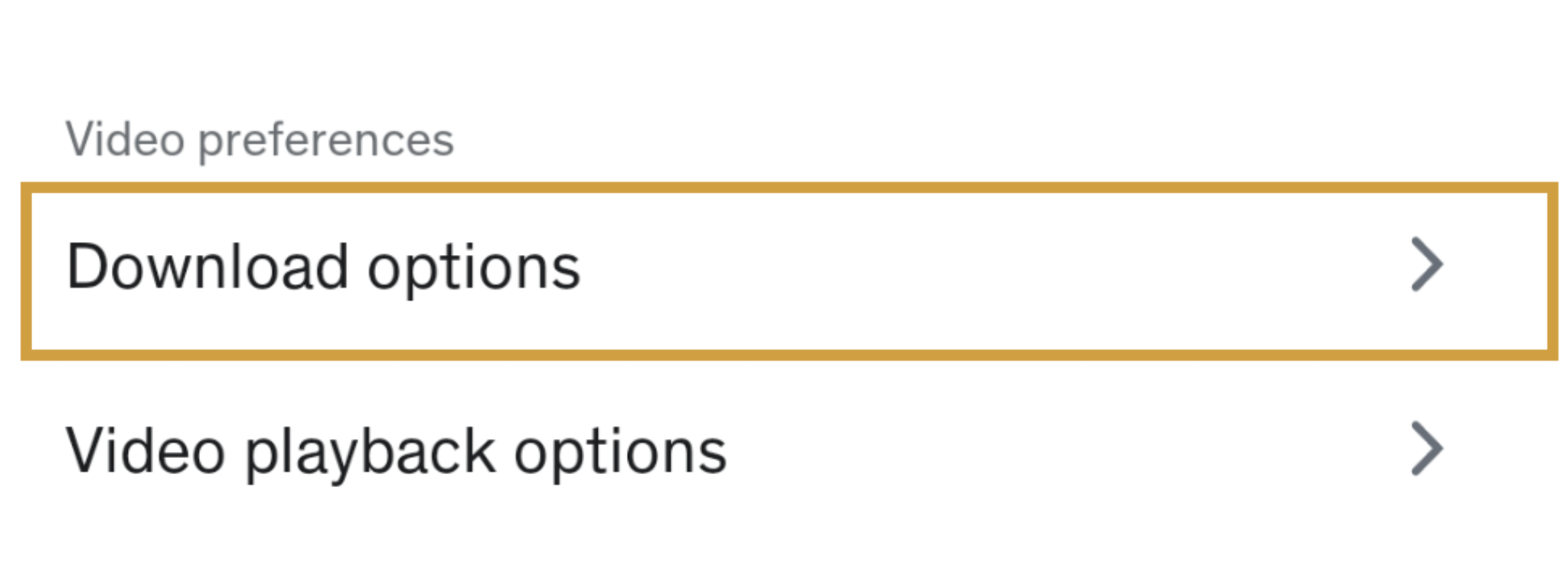Choose the first entry under Video preferences
Image resolution: width=1568 pixels, height=579 pixels.
(789, 270)
